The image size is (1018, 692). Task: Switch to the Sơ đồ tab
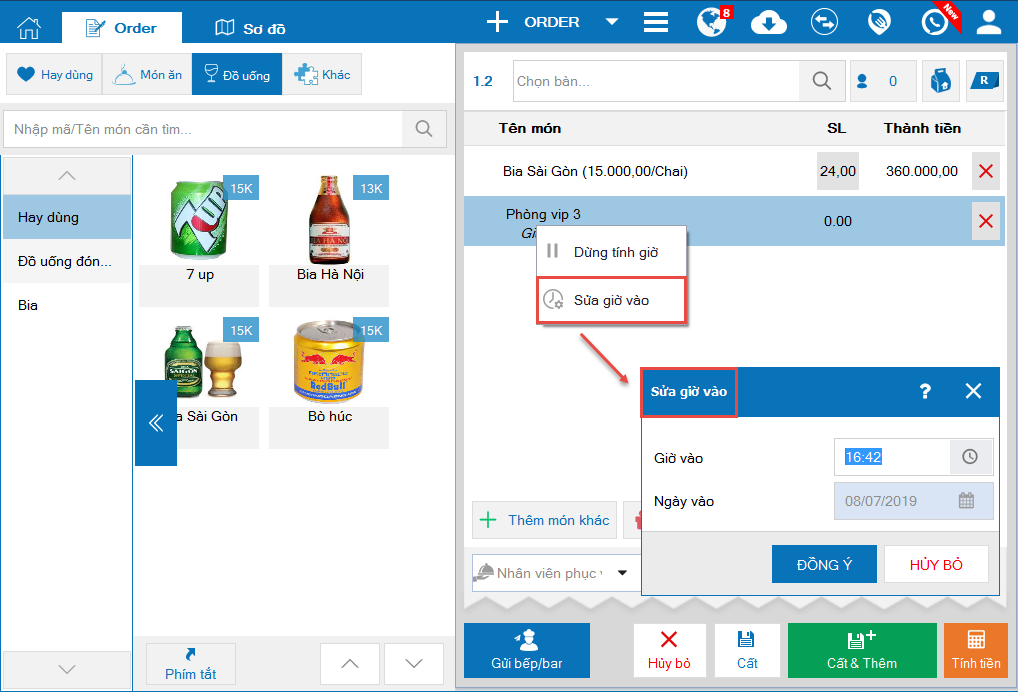pyautogui.click(x=251, y=29)
